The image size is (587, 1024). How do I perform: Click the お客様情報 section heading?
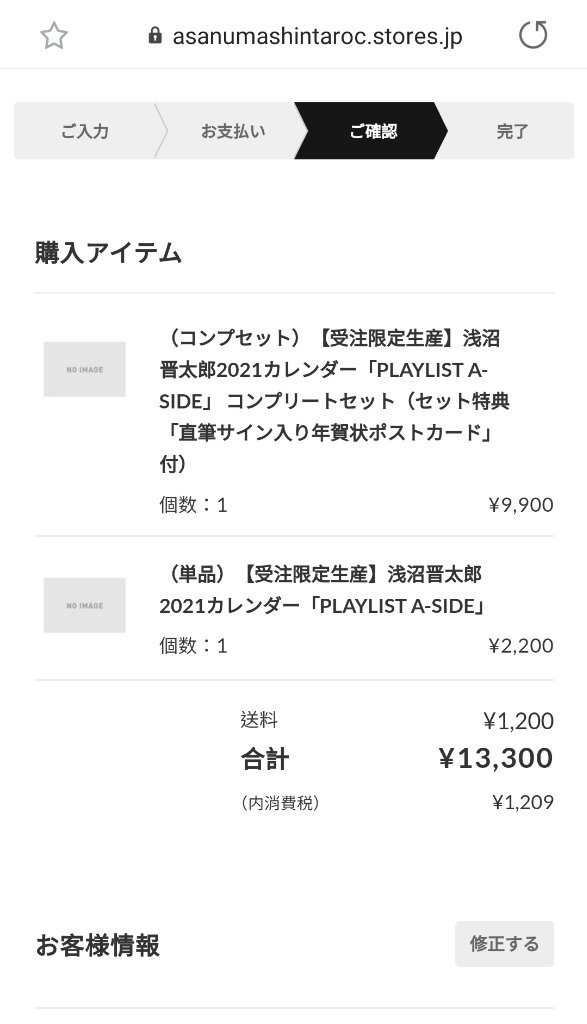(97, 945)
